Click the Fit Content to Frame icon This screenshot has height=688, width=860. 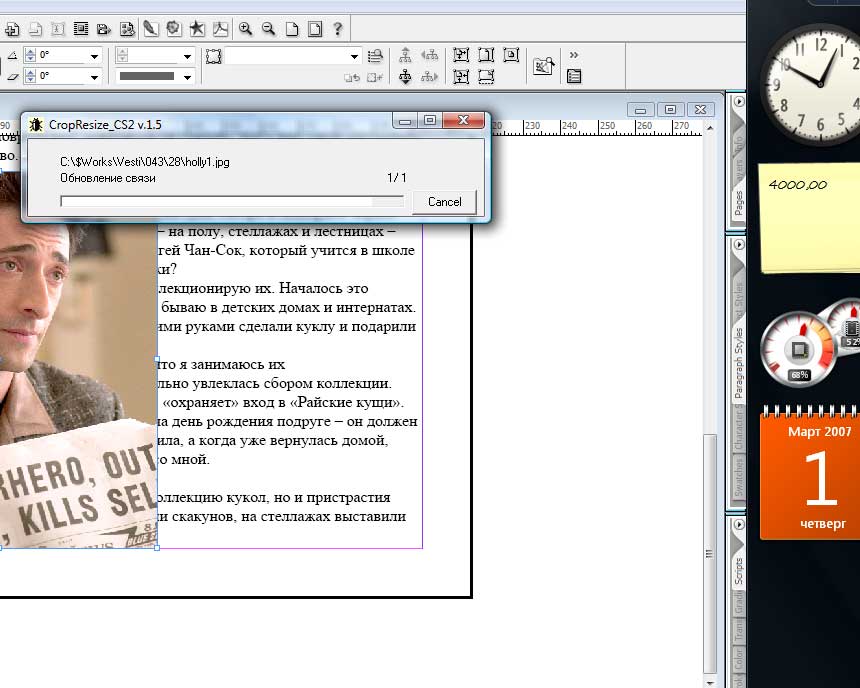pos(461,55)
